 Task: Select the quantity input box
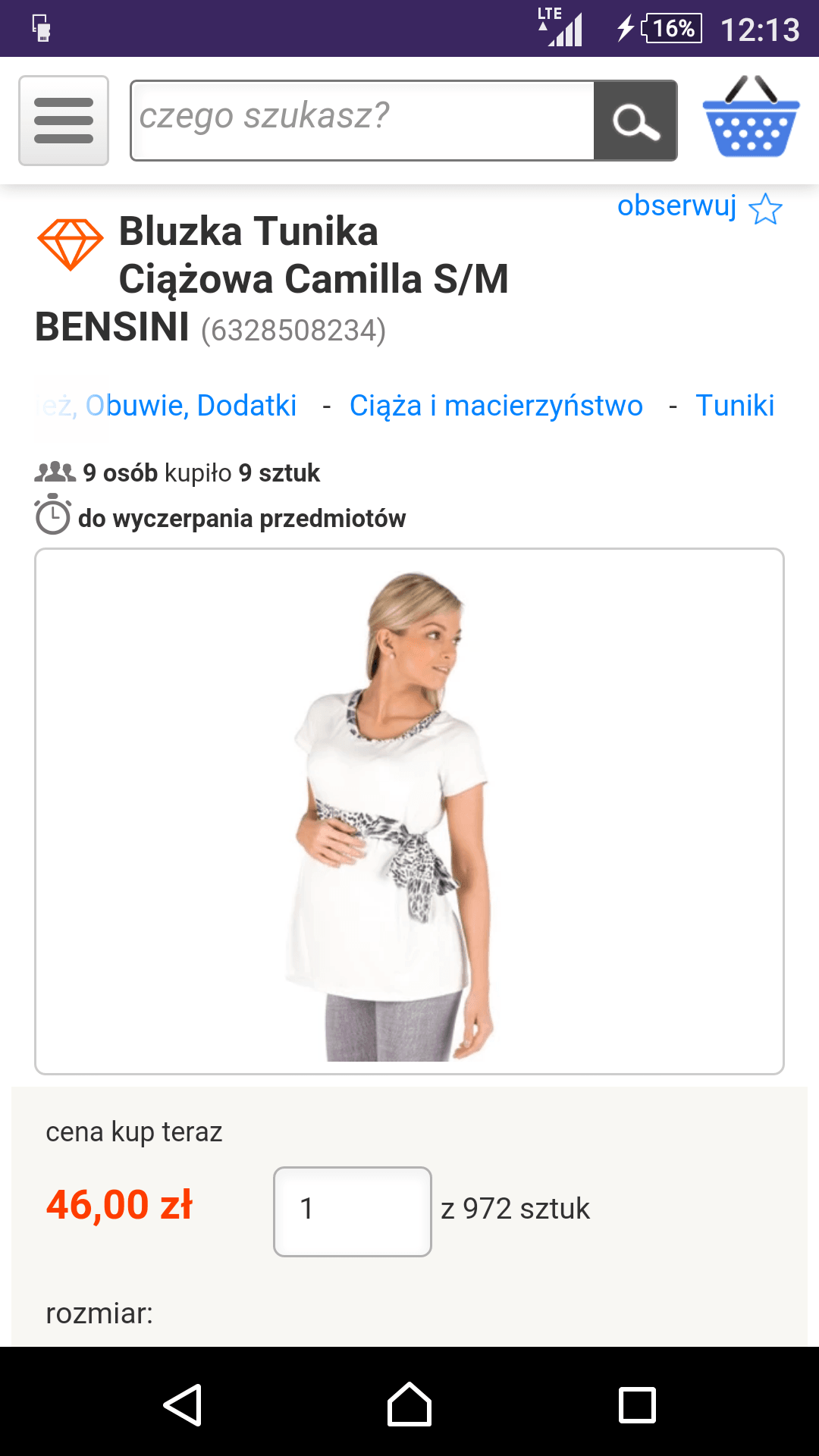tap(353, 1211)
